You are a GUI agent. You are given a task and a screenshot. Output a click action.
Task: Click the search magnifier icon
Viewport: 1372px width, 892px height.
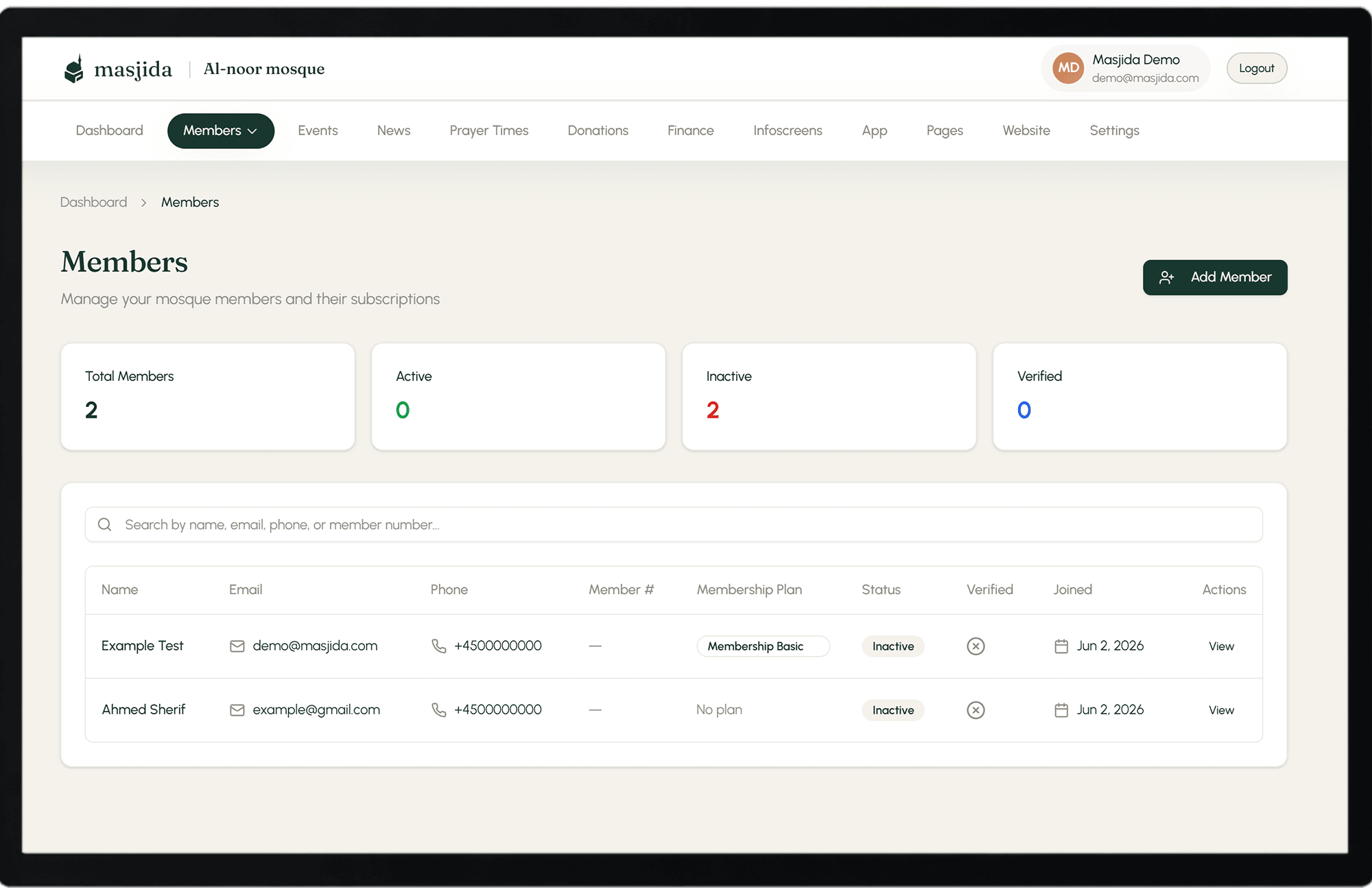click(105, 525)
